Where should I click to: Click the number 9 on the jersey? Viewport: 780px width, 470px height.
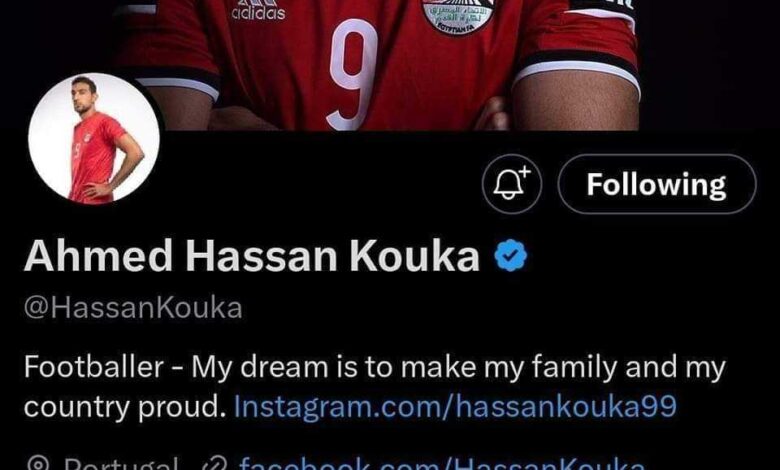(x=352, y=74)
